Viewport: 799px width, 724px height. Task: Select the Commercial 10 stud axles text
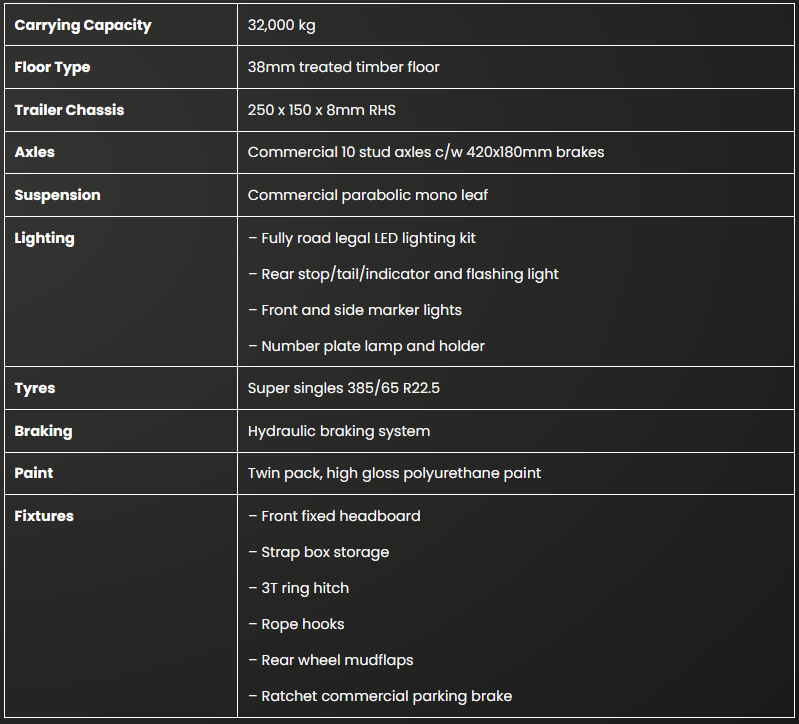(x=425, y=152)
